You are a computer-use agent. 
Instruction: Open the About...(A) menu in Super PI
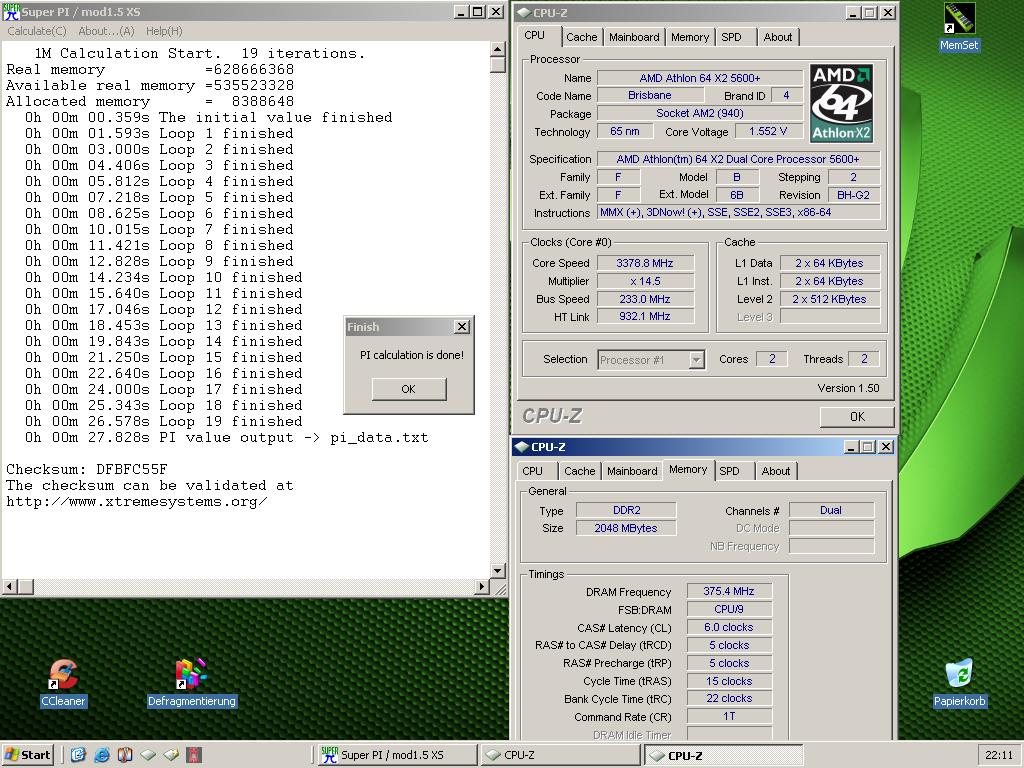(106, 31)
